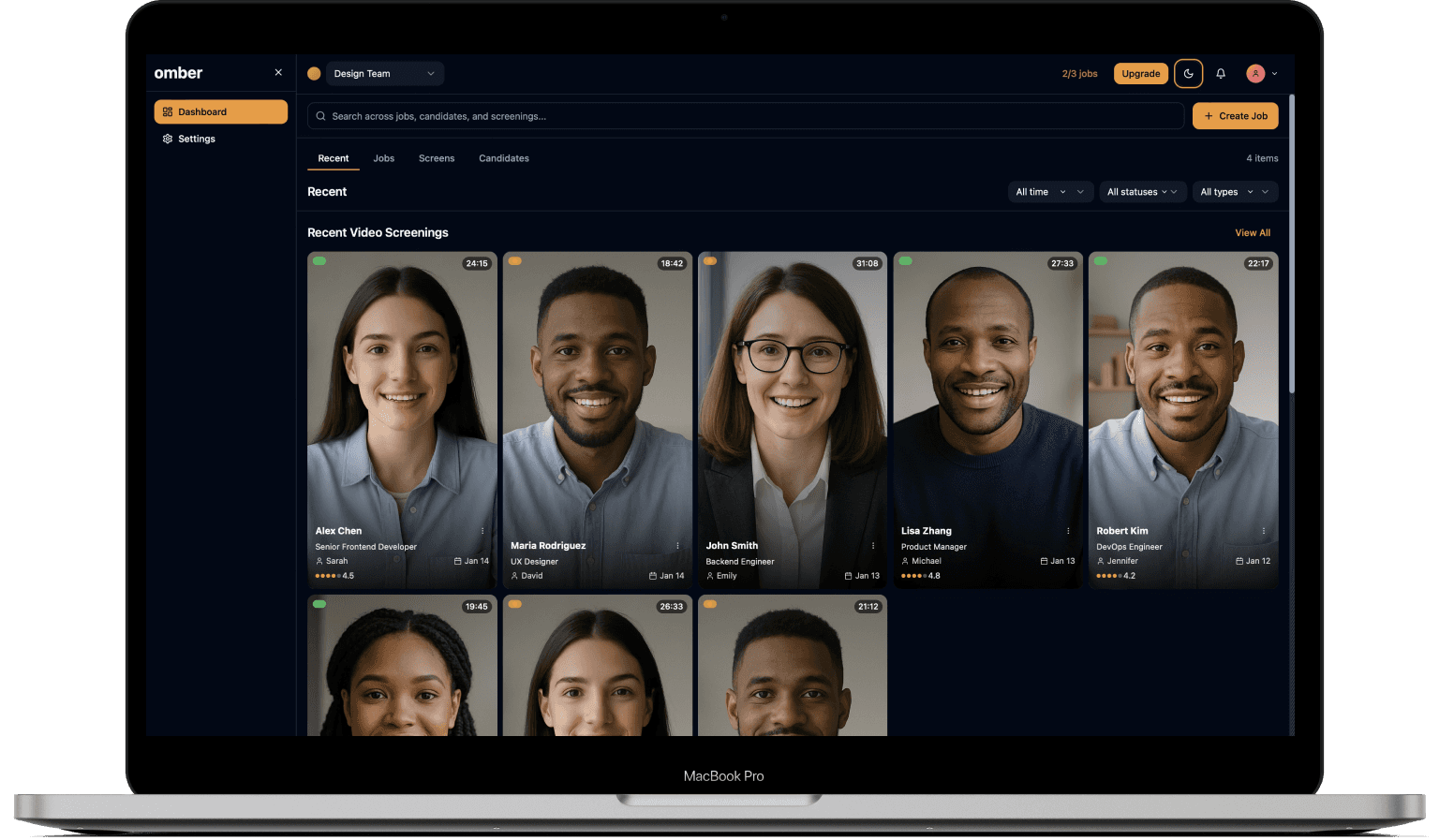The height and width of the screenshot is (840, 1439).
Task: Click the 2/3 jobs usage indicator
Action: 1079,73
